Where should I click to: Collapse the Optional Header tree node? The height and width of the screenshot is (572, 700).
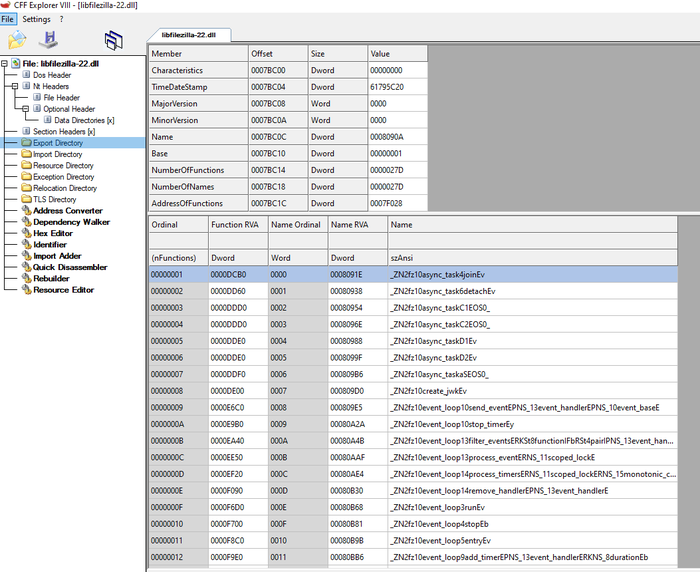pos(25,109)
